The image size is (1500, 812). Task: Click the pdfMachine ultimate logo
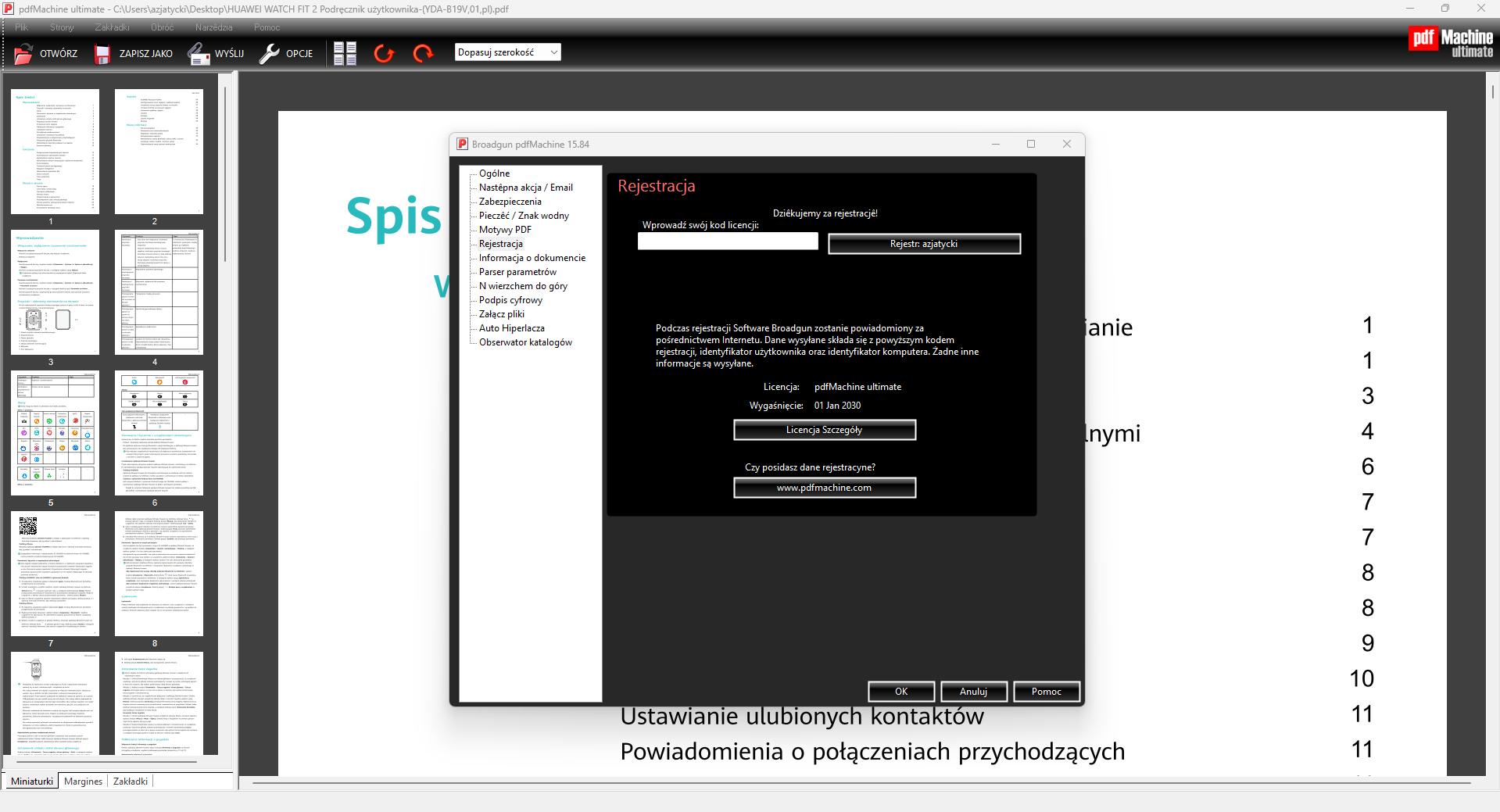[x=1451, y=41]
